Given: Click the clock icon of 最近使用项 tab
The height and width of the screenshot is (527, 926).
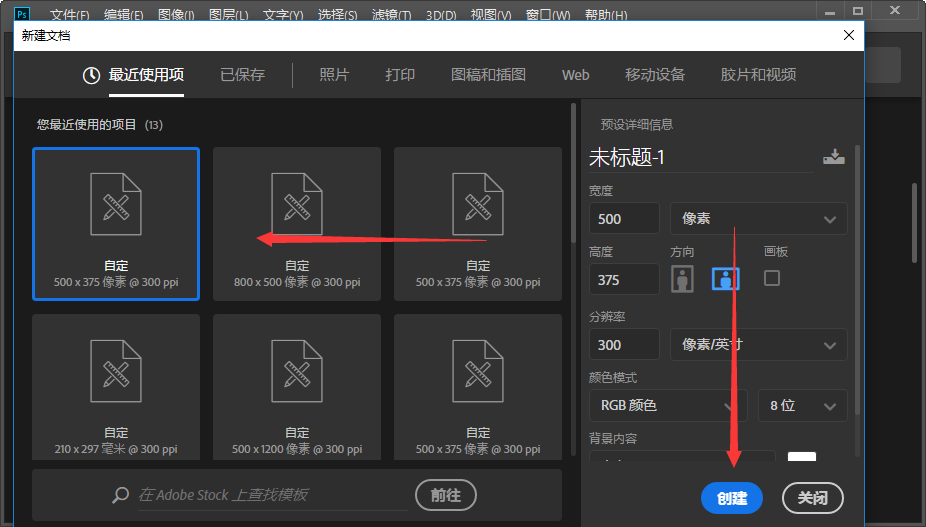Looking at the screenshot, I should 91,75.
